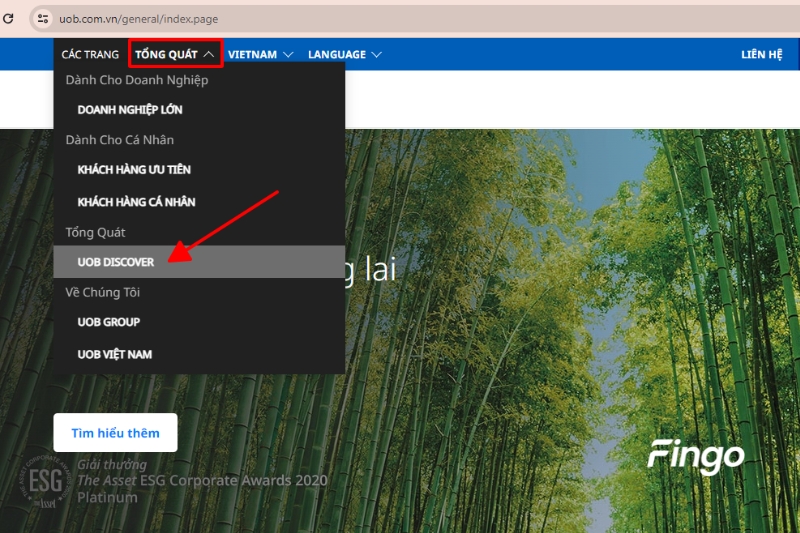The image size is (800, 533).
Task: Click the CÁC TRANG label
Action: [x=90, y=55]
